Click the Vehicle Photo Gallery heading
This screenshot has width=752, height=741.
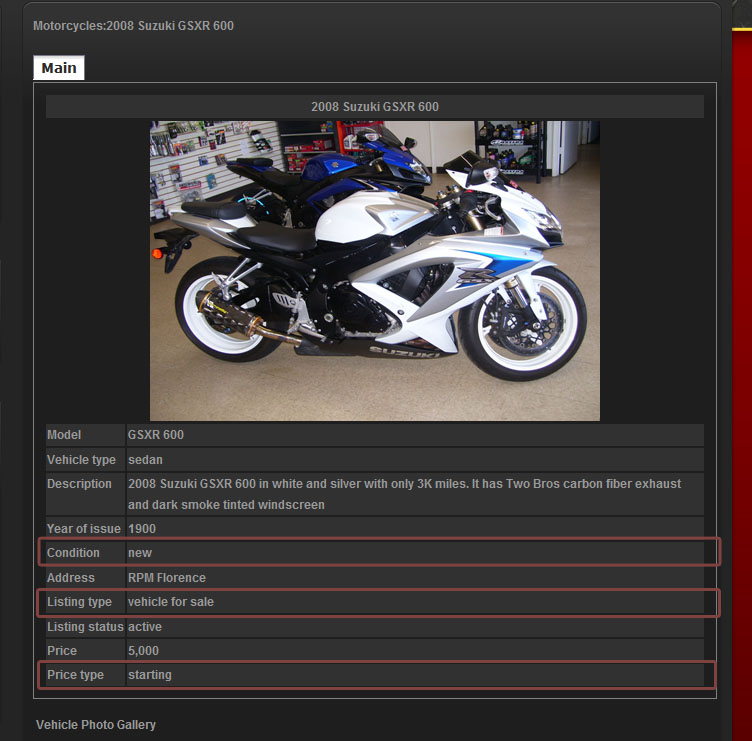point(96,724)
